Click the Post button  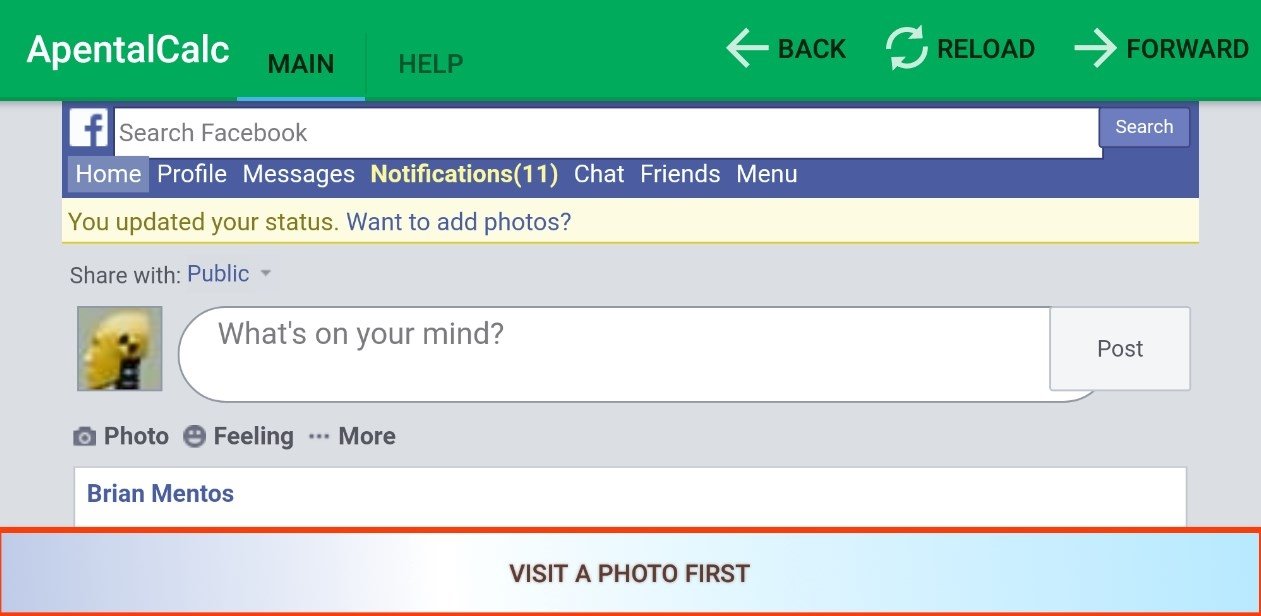tap(1120, 348)
